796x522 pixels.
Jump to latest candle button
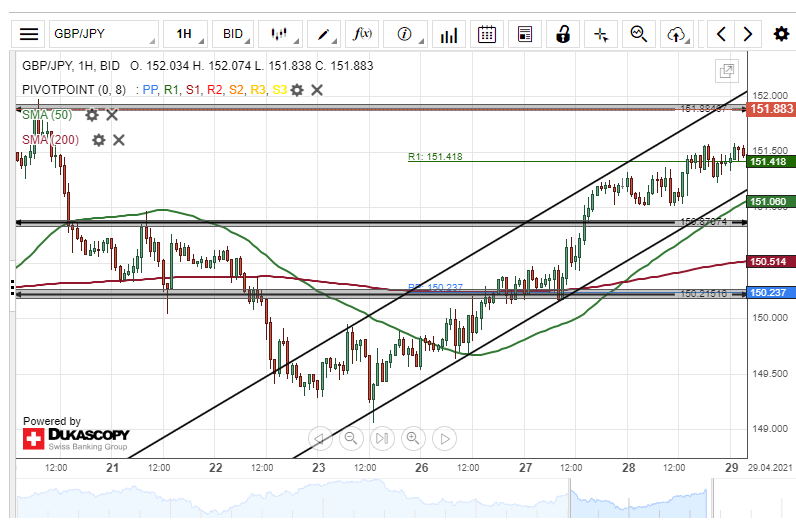click(381, 438)
